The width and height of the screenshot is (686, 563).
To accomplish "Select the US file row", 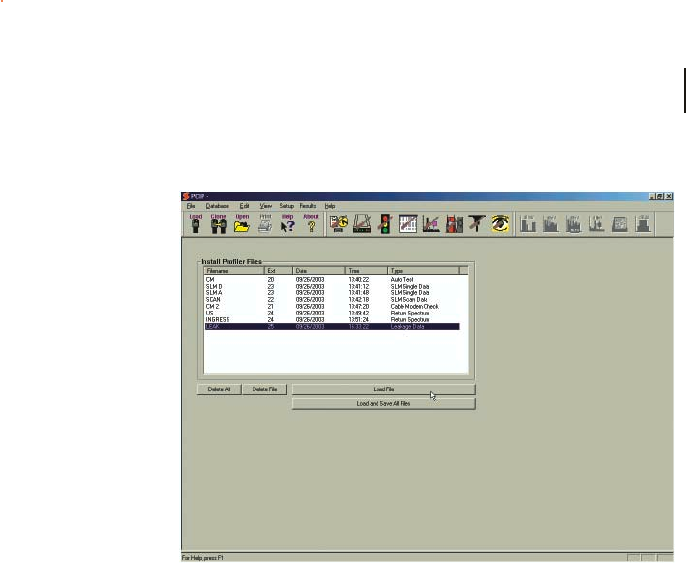I will tap(332, 313).
